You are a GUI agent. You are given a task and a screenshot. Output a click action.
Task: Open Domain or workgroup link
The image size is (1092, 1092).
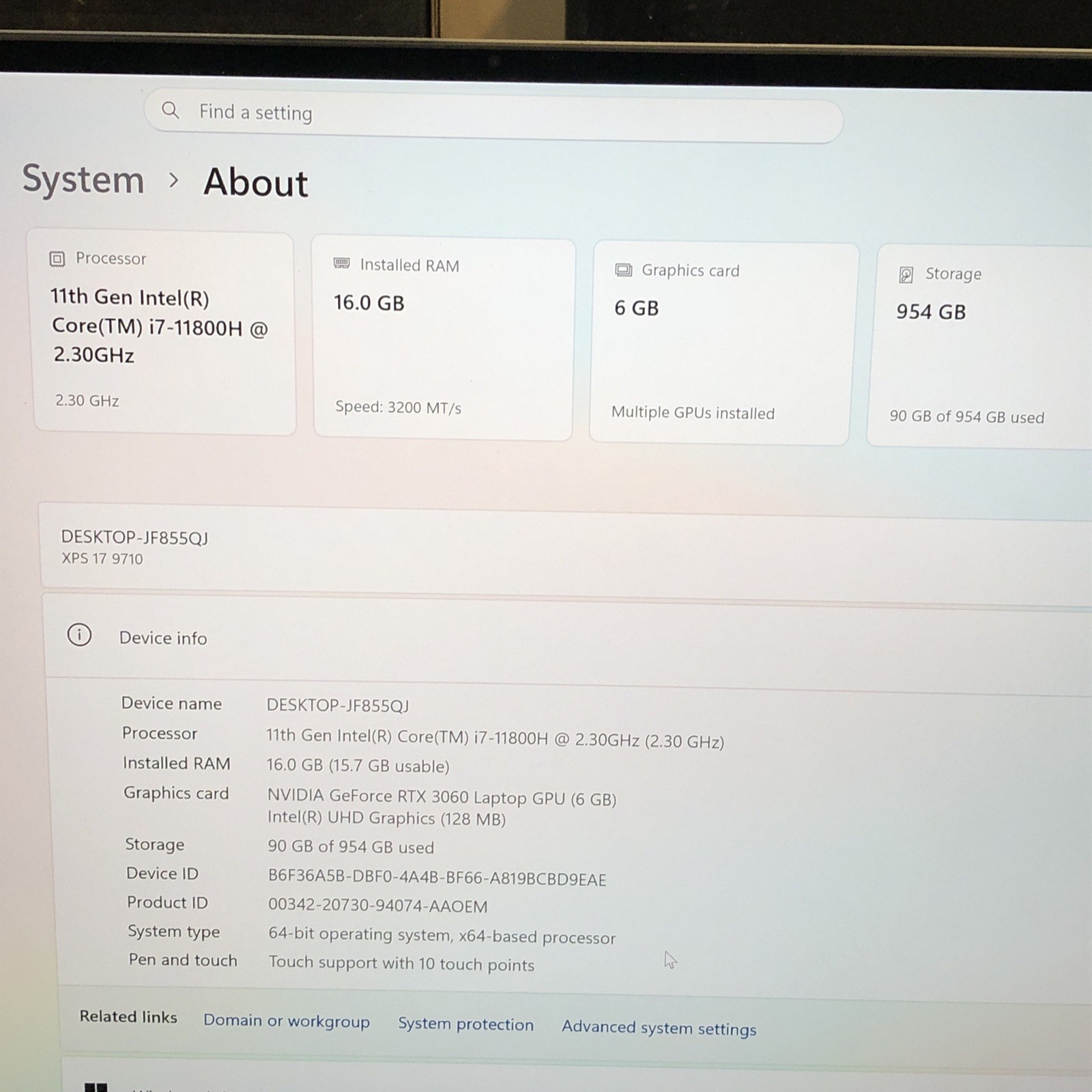point(287,1021)
